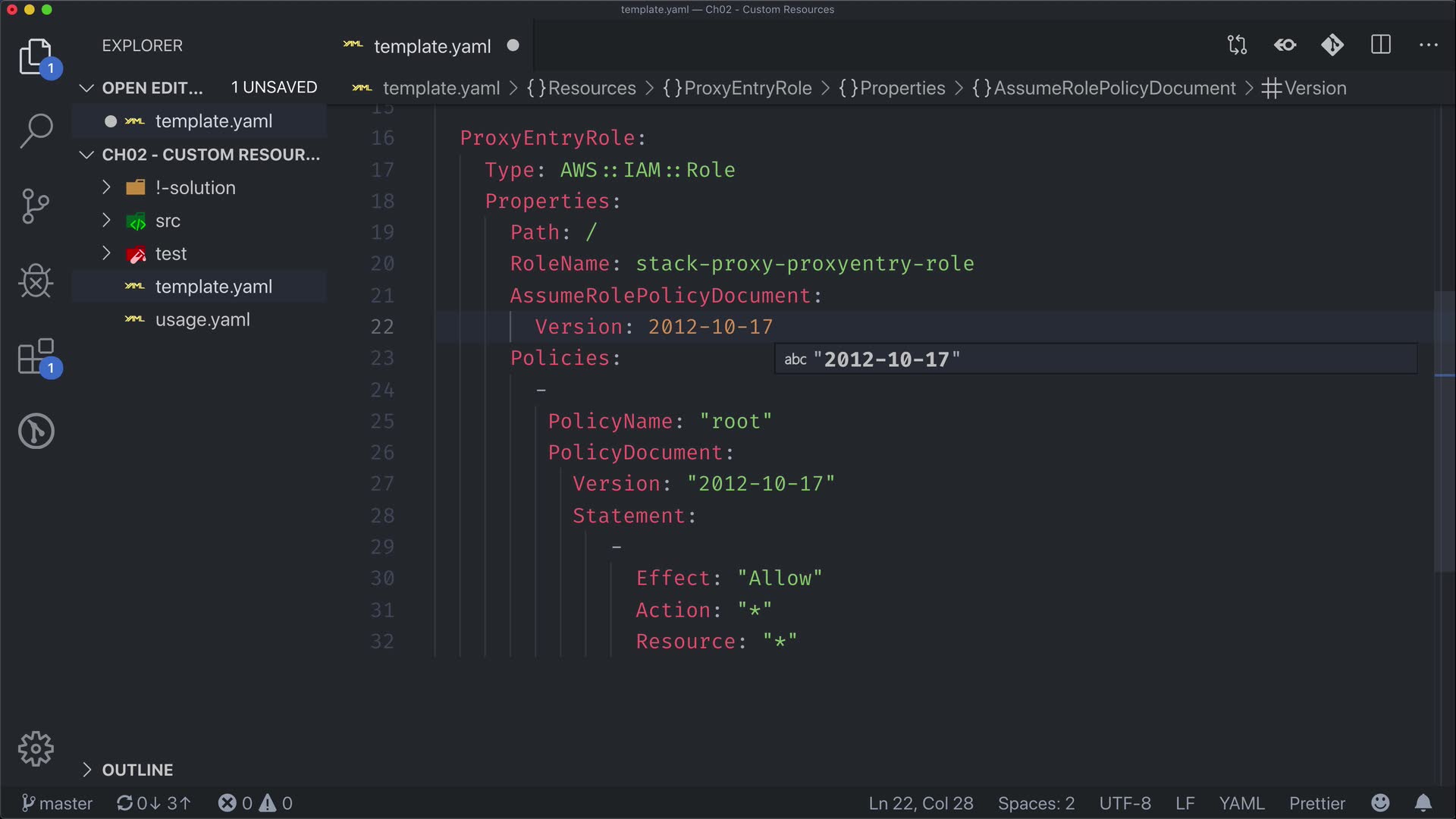The height and width of the screenshot is (819, 1456).
Task: Open the Source Control view
Action: tap(36, 206)
